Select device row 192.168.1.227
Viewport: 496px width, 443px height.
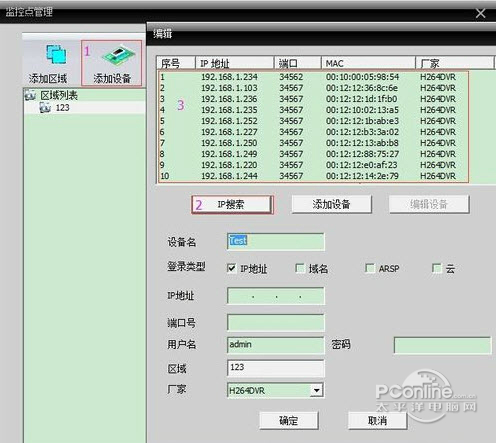coord(313,132)
